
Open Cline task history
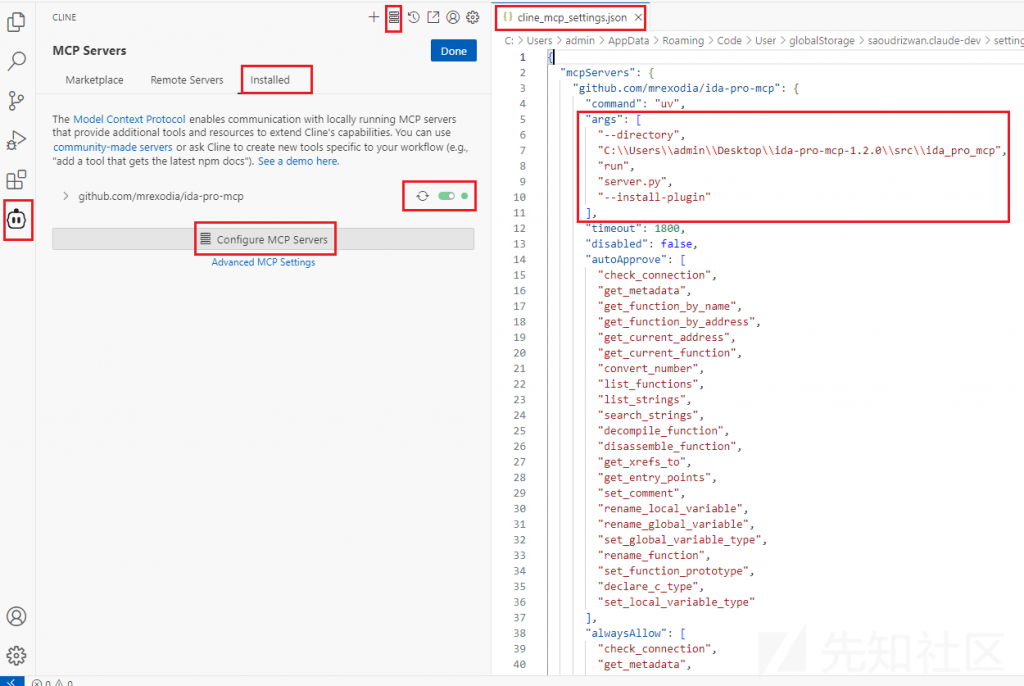(414, 17)
